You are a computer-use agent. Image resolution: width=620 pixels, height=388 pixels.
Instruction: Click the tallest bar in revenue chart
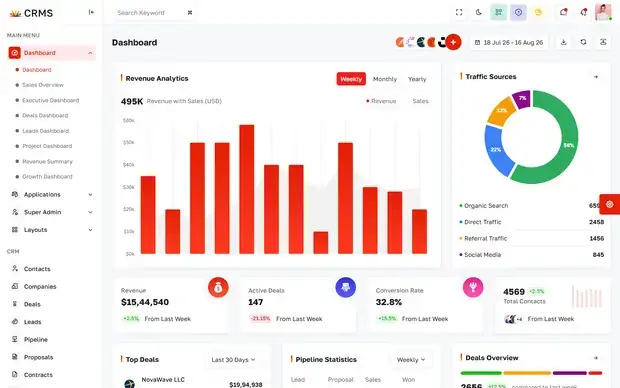[247, 189]
